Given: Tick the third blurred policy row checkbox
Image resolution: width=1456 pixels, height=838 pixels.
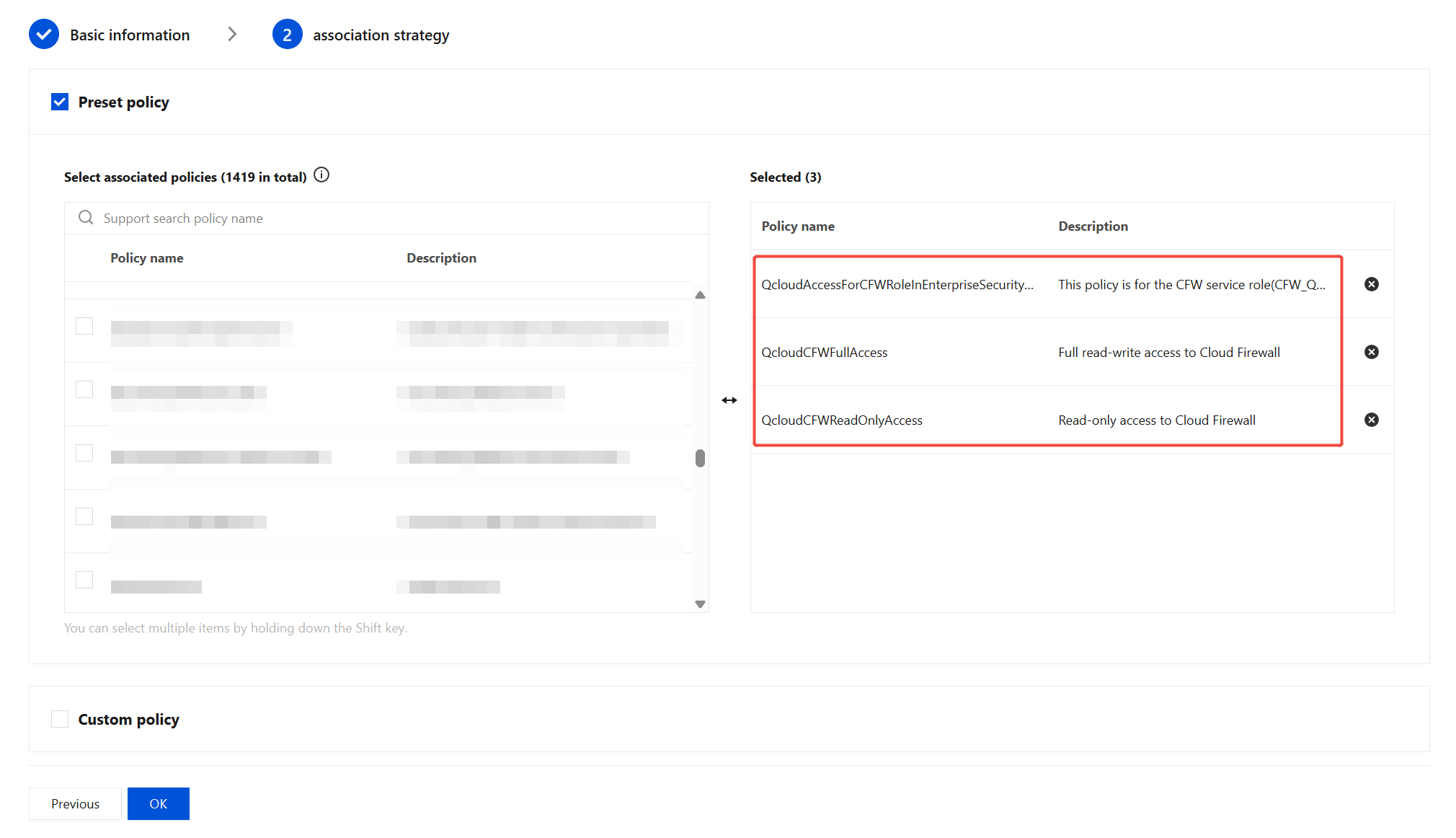Looking at the screenshot, I should (84, 453).
